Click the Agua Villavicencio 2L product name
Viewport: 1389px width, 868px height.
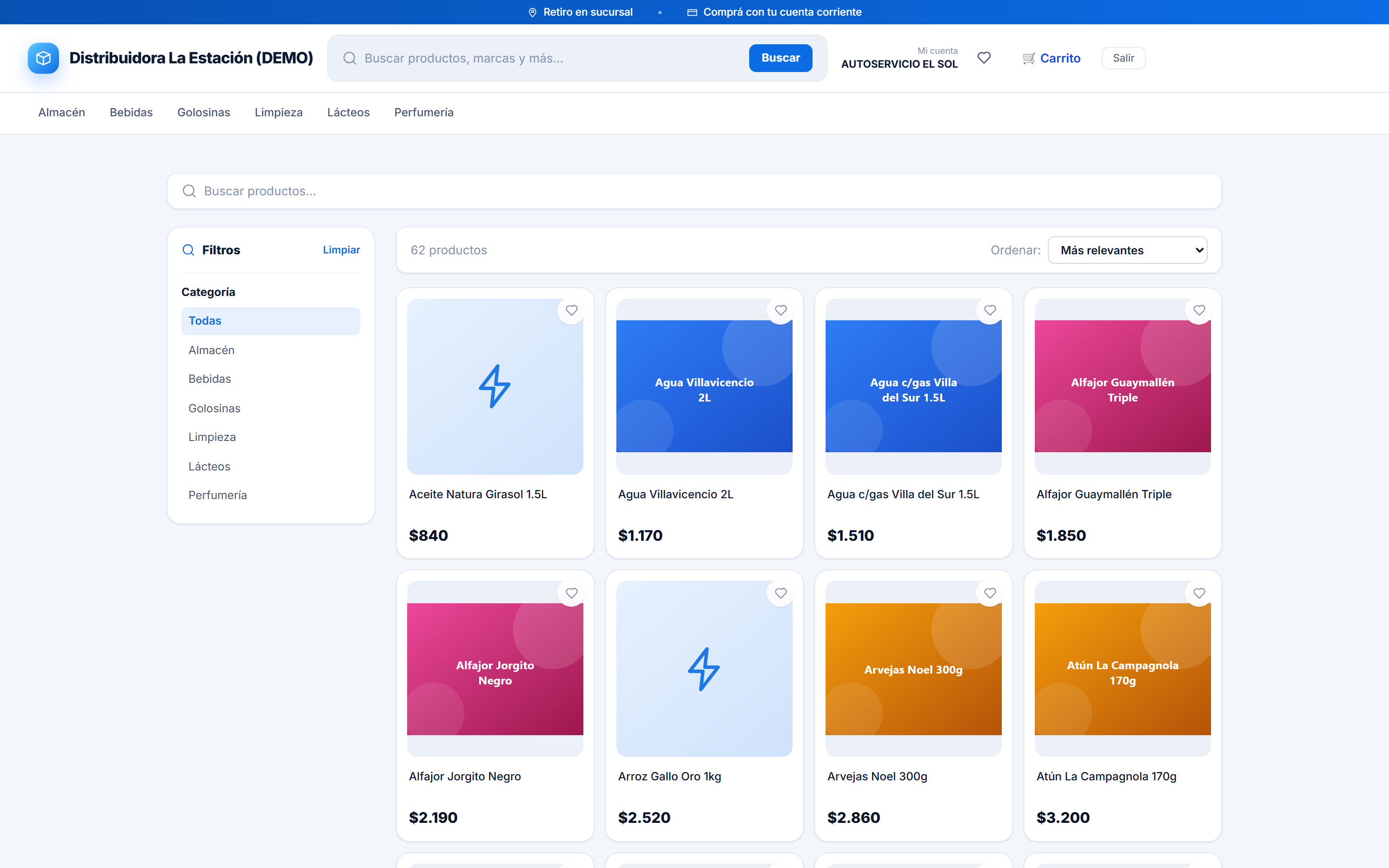(675, 494)
